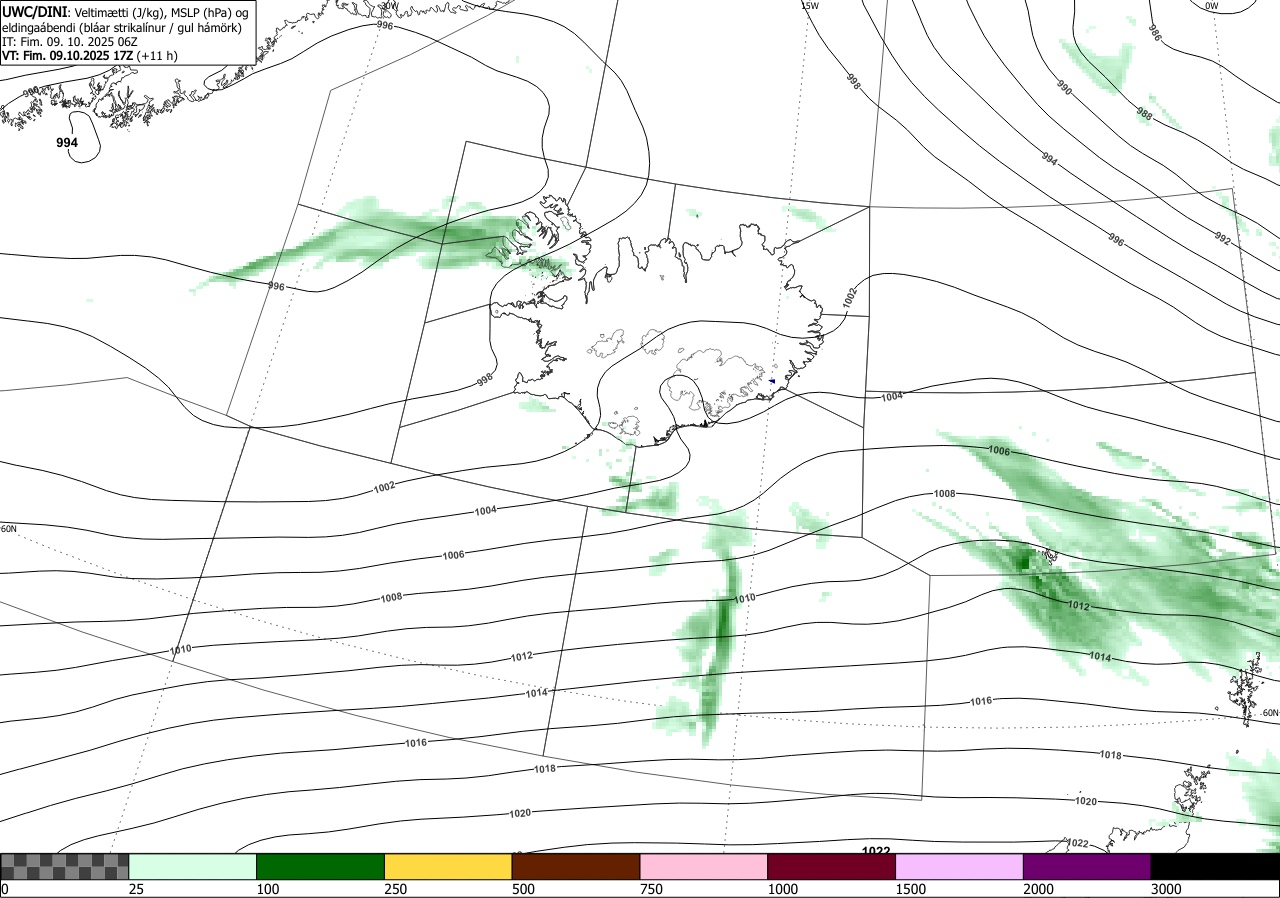Pick the dark green 100–250 legend swatch

[x=321, y=866]
